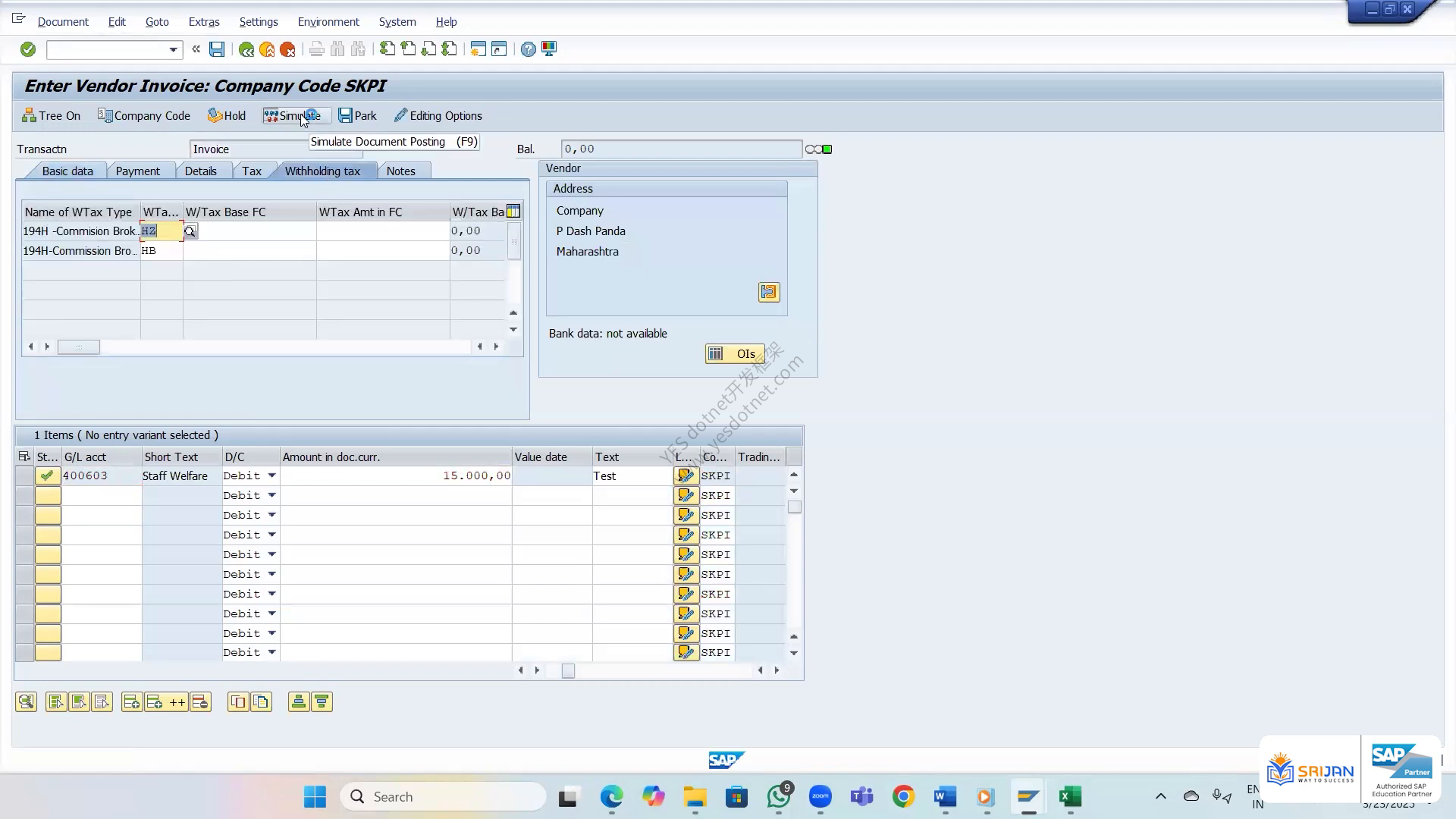Click the red Cancel icon in toolbar
Viewport: 1456px width, 819px height.
[x=287, y=49]
